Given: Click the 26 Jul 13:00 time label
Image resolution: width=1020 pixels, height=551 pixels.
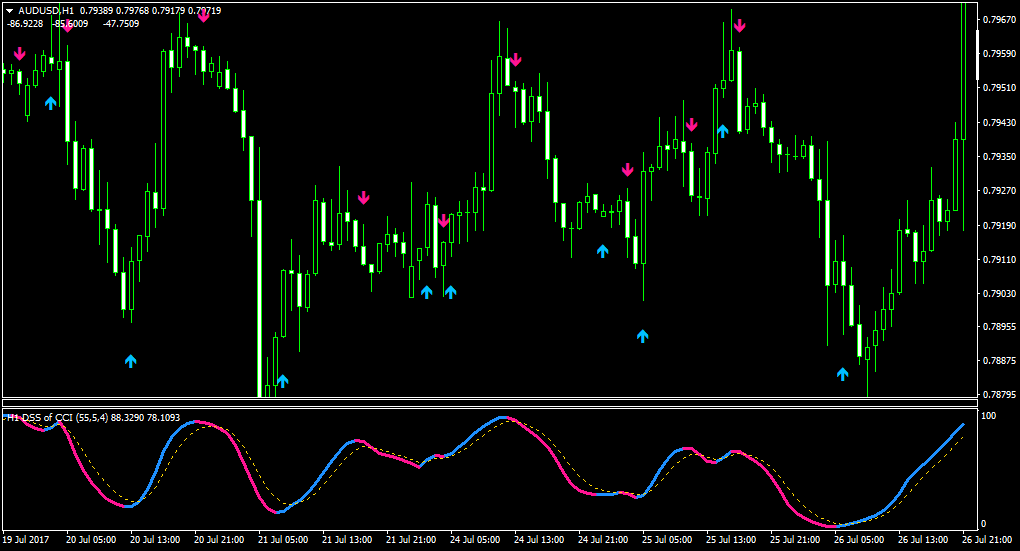Looking at the screenshot, I should click(923, 540).
